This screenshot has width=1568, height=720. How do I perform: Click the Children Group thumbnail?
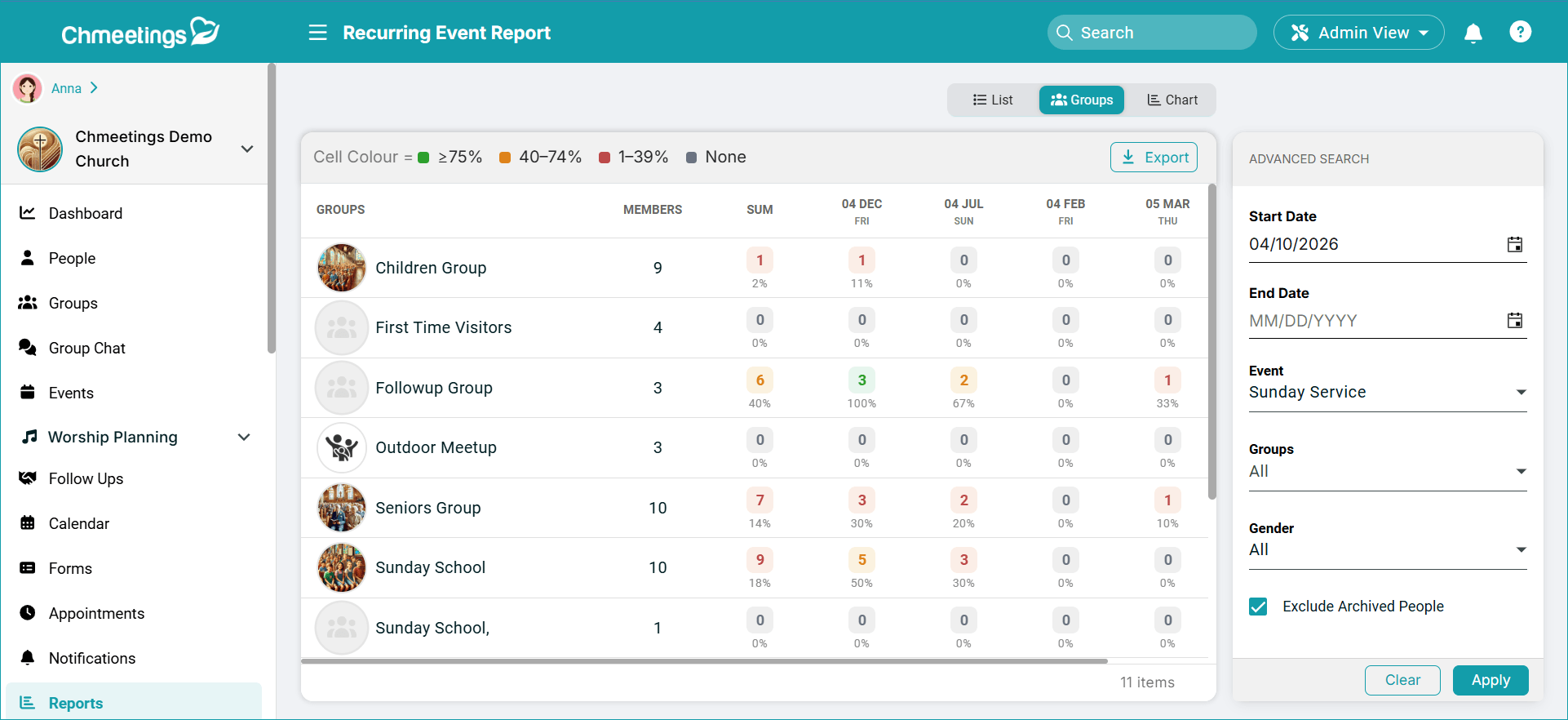tap(342, 268)
